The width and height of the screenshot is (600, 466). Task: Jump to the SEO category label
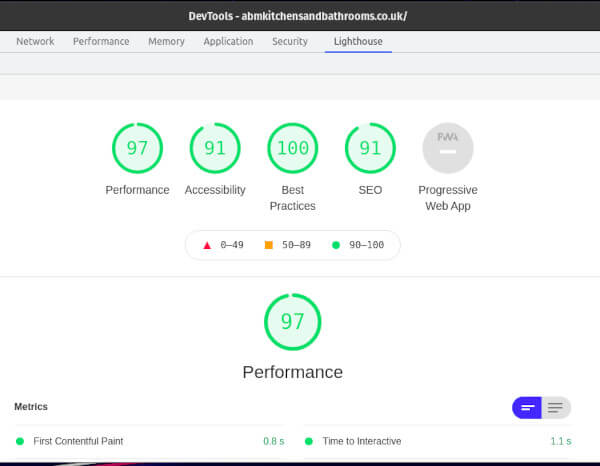coord(370,190)
